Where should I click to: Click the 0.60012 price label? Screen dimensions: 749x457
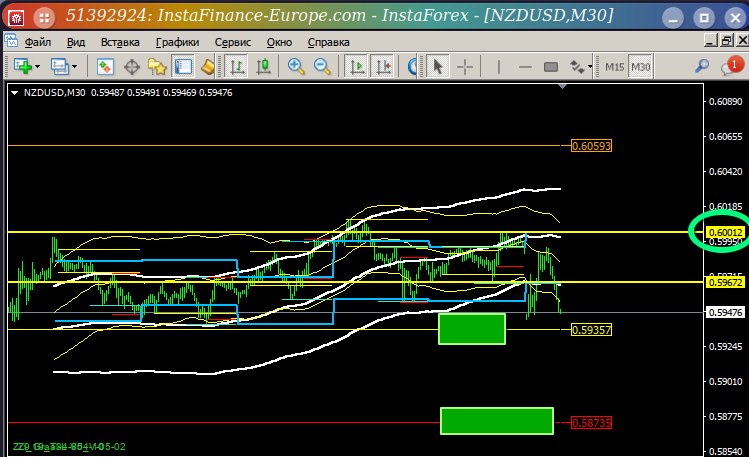726,233
